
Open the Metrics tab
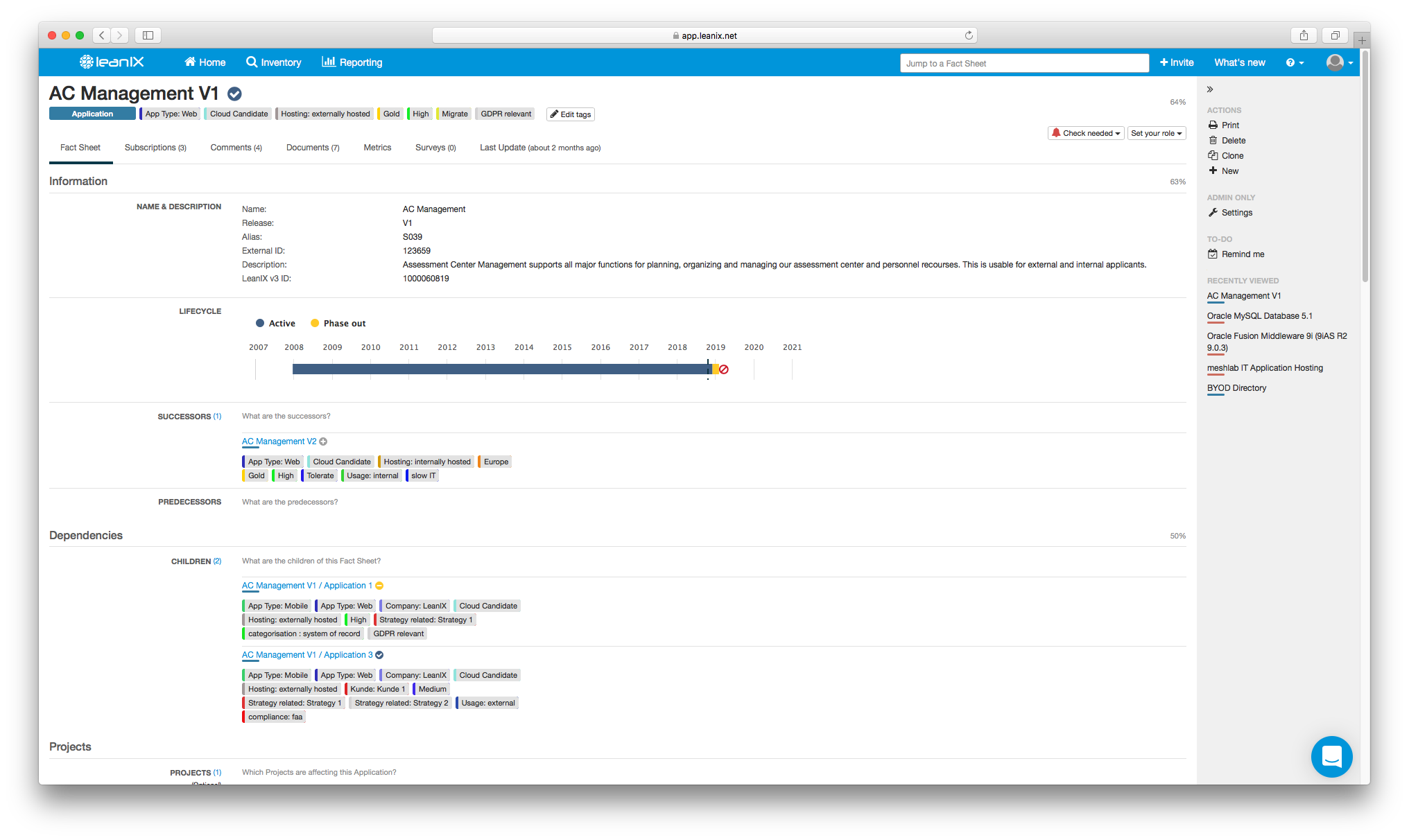coord(377,148)
